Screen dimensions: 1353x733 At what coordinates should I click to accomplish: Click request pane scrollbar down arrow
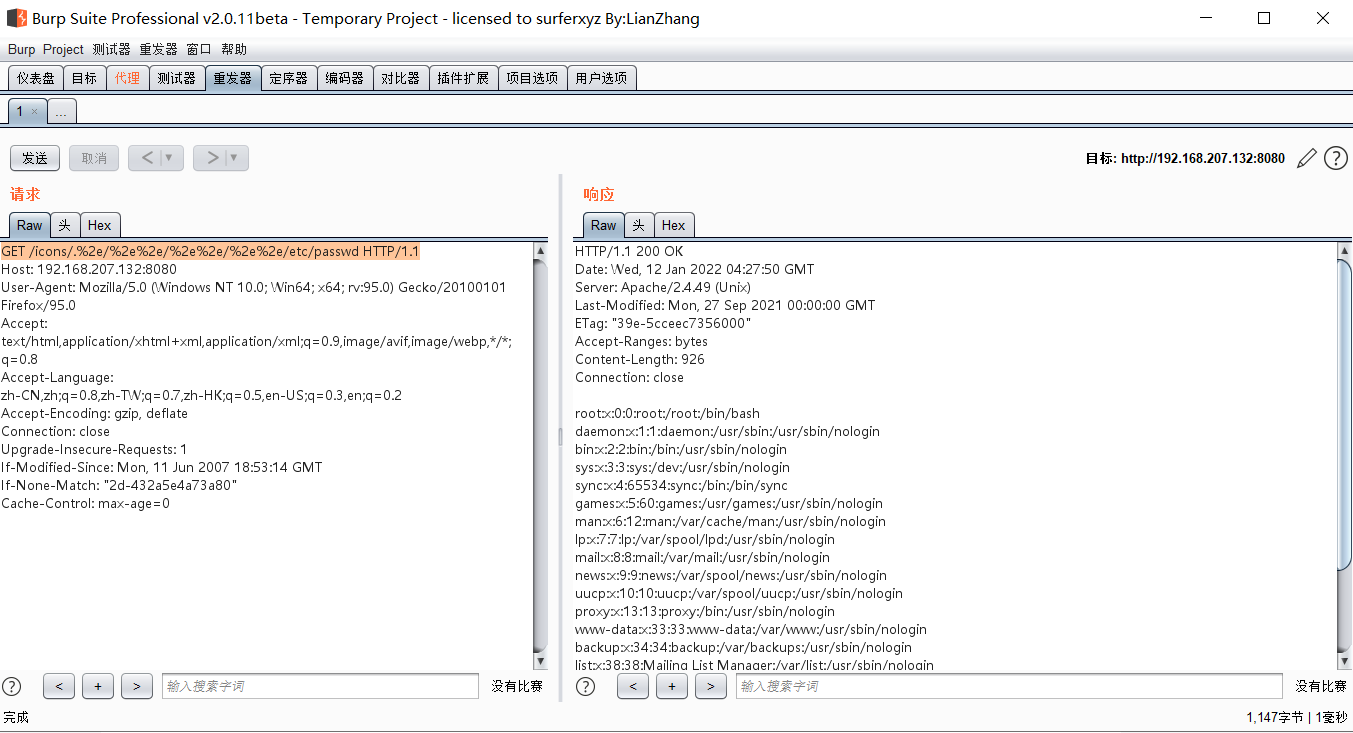540,661
